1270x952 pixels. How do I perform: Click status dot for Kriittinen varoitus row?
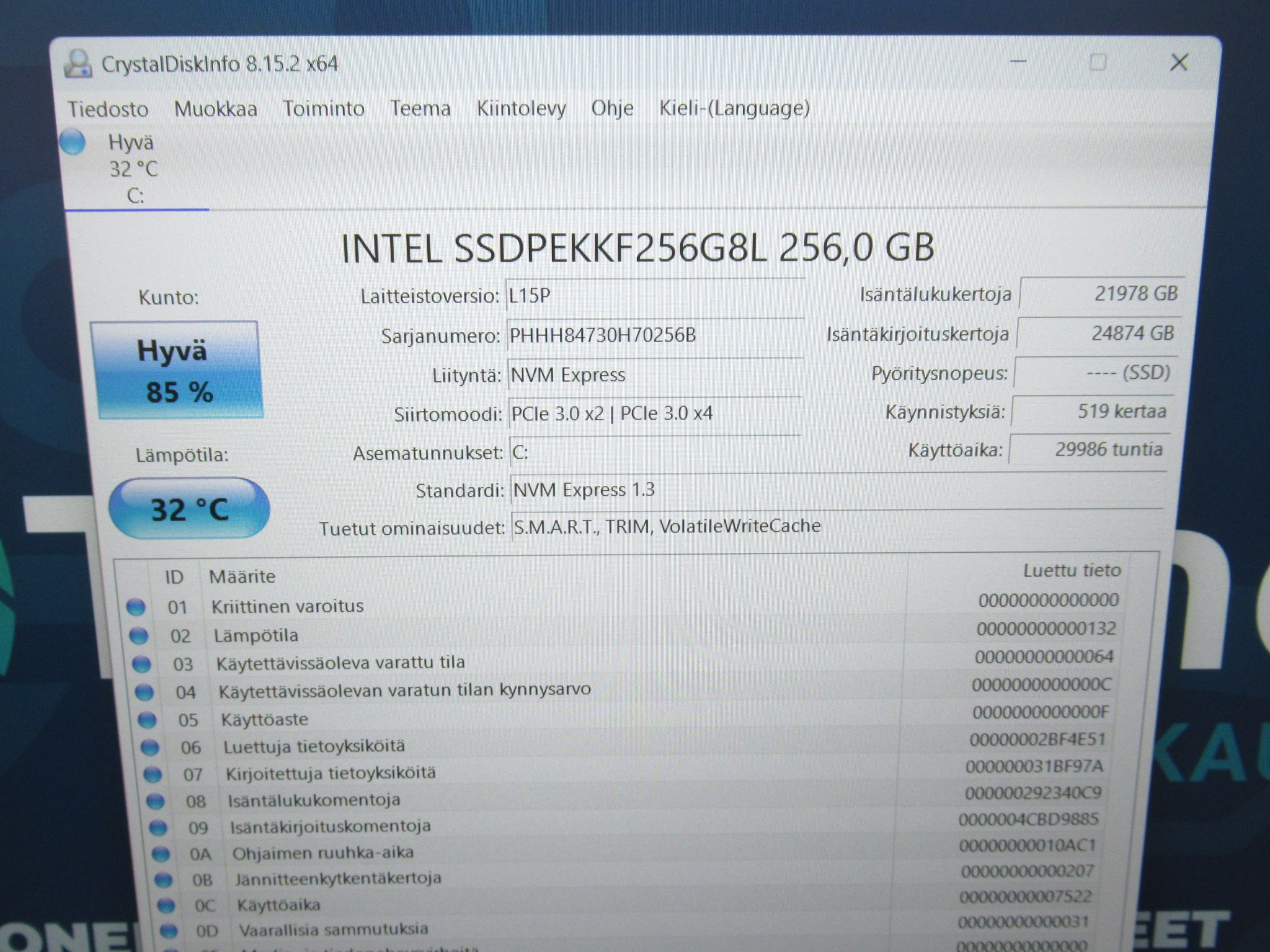(x=136, y=607)
